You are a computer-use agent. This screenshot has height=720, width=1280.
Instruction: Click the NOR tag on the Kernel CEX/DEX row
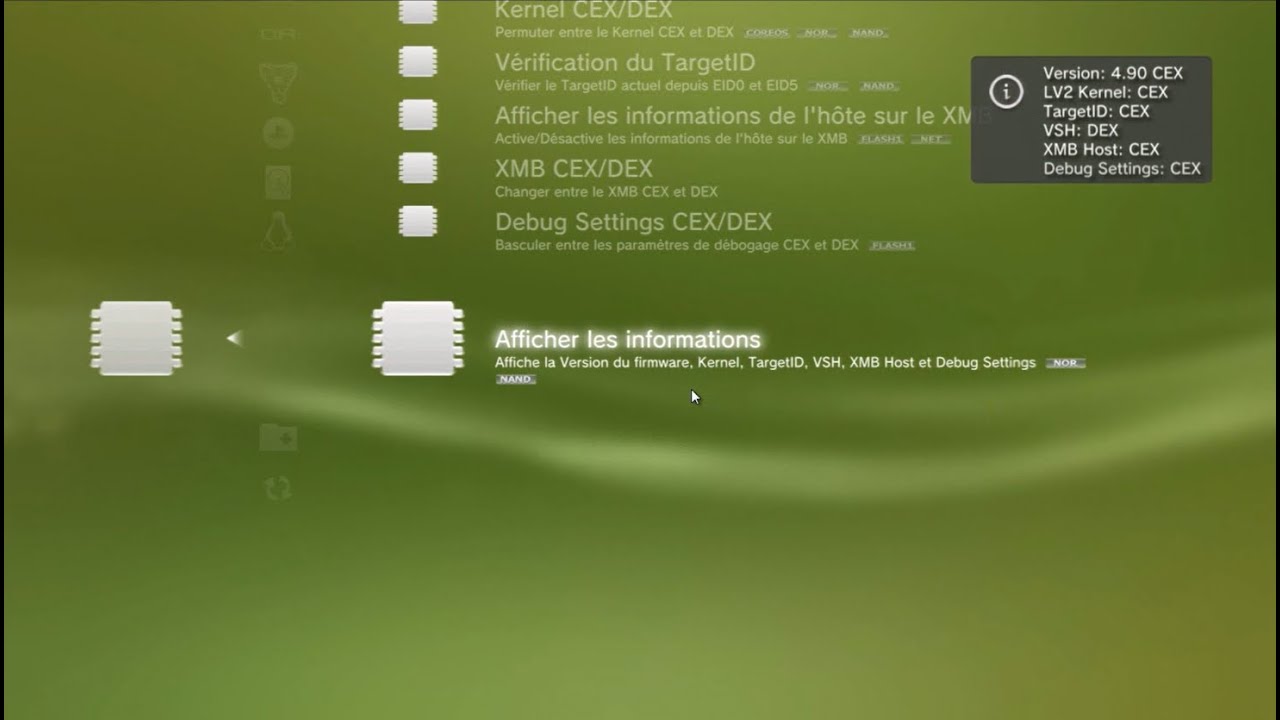[x=817, y=33]
